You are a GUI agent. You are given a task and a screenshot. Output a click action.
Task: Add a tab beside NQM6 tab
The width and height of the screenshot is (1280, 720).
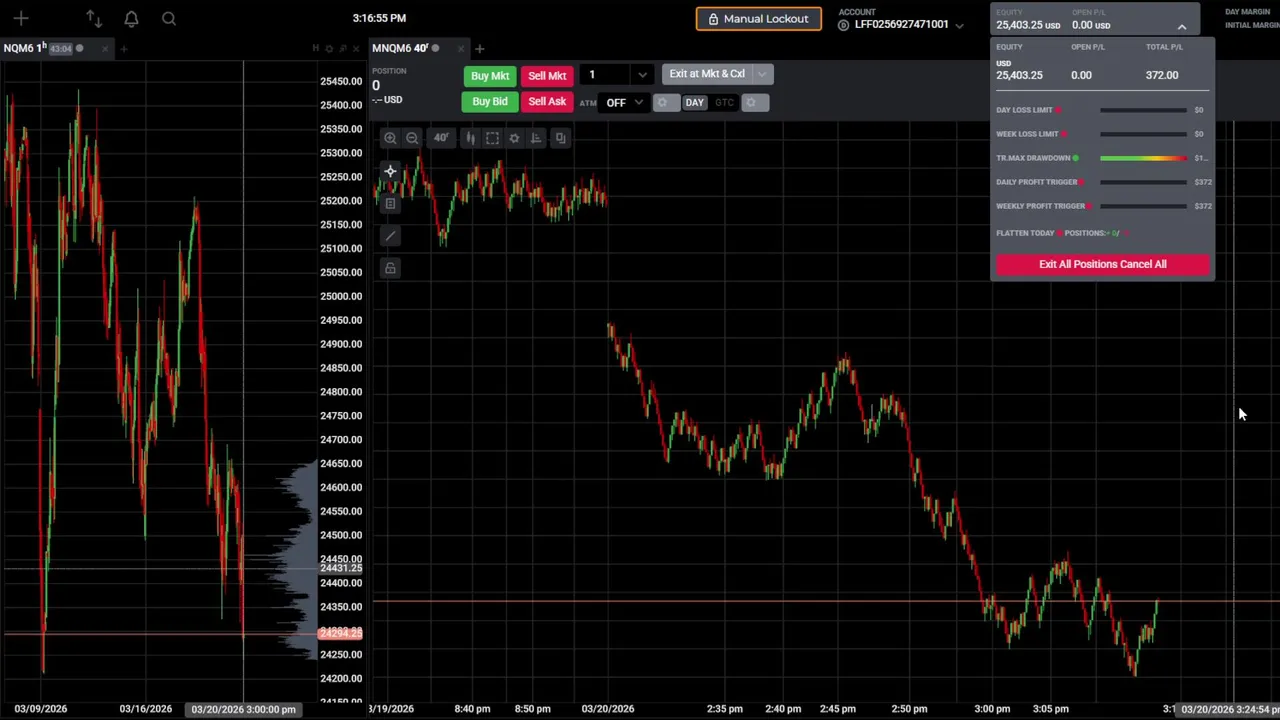point(124,48)
